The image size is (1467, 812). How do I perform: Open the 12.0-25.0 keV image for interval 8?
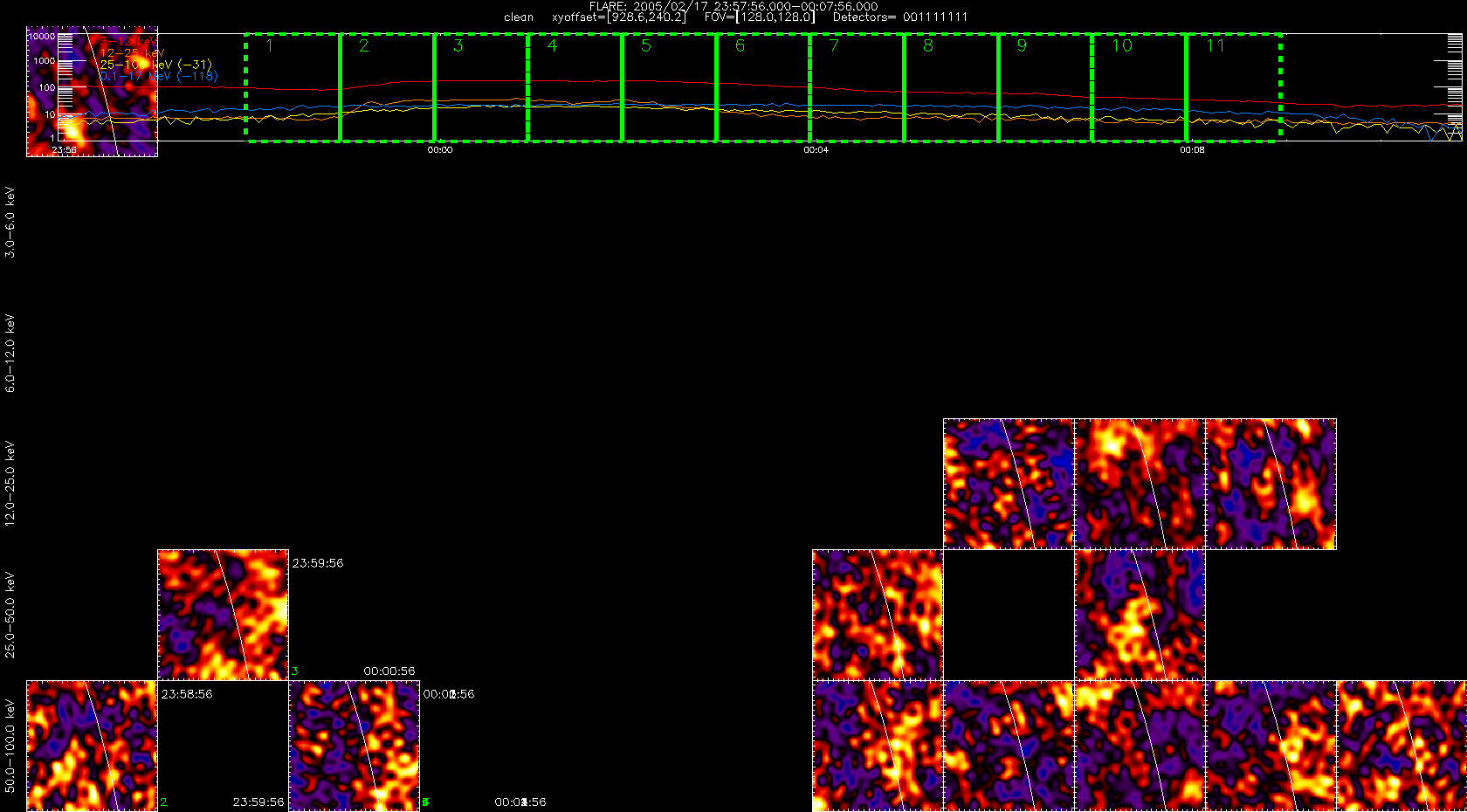point(1009,485)
